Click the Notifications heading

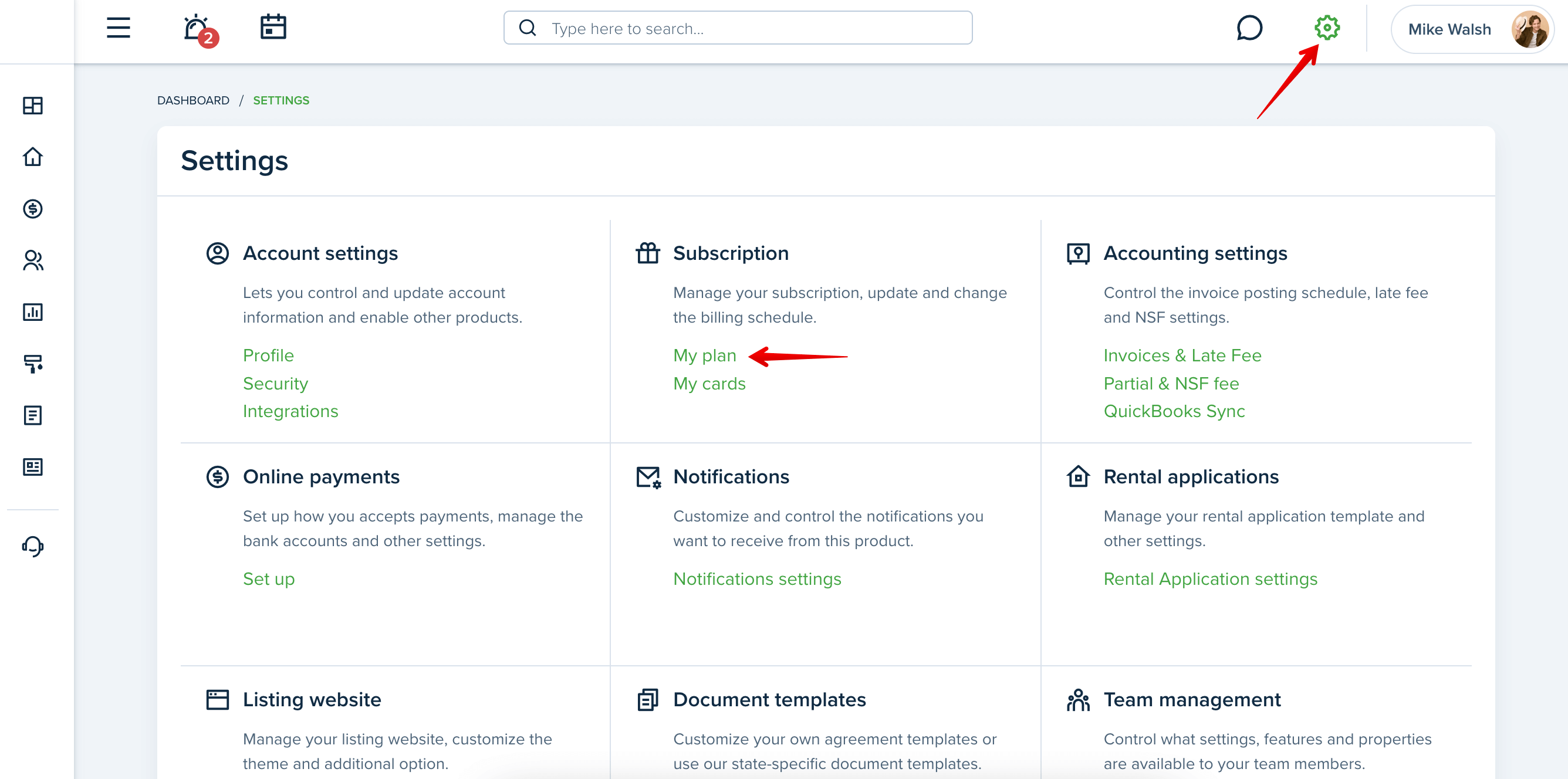tap(731, 476)
